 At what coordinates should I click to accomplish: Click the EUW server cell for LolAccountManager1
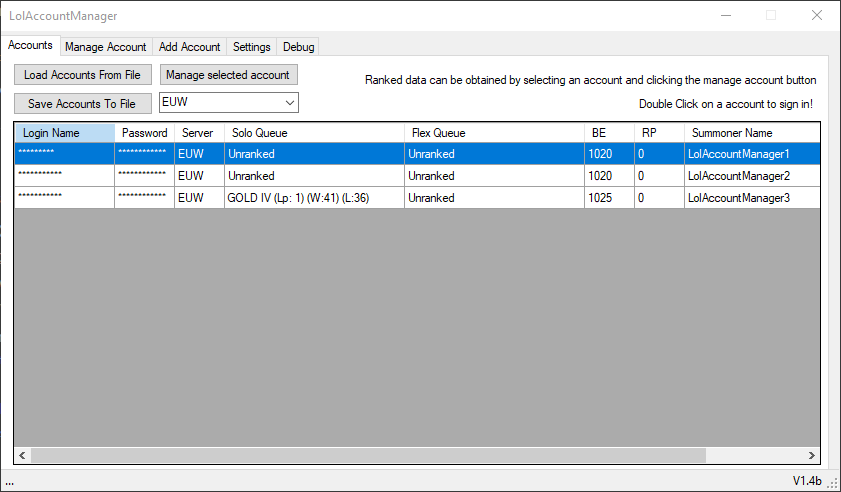(x=199, y=154)
